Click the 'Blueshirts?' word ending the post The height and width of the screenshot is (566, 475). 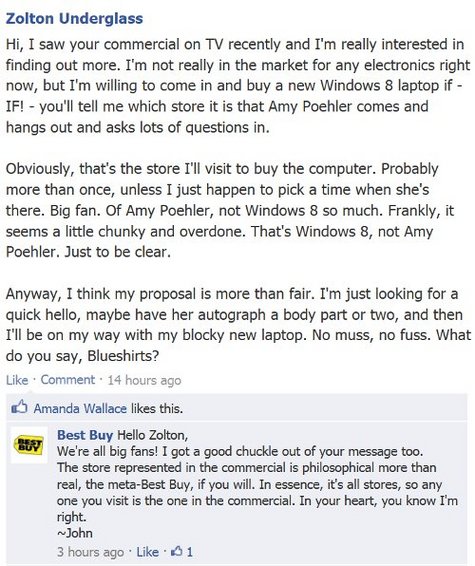[x=123, y=356]
